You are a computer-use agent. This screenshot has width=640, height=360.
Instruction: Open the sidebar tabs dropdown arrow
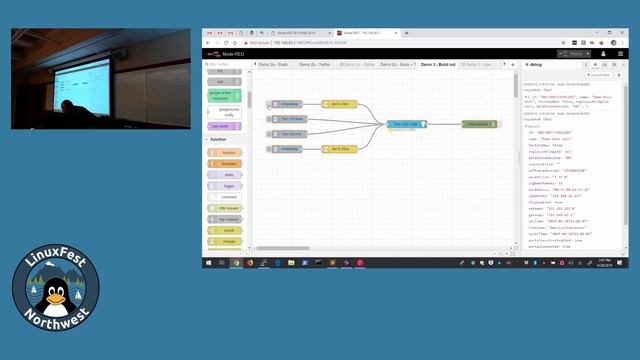coord(623,64)
